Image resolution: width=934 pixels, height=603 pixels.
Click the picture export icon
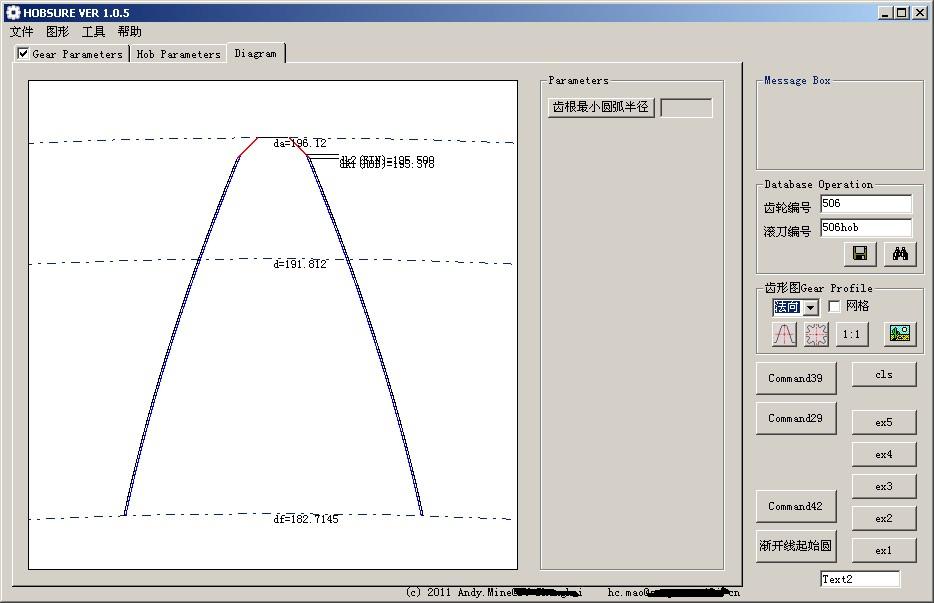pyautogui.click(x=899, y=333)
